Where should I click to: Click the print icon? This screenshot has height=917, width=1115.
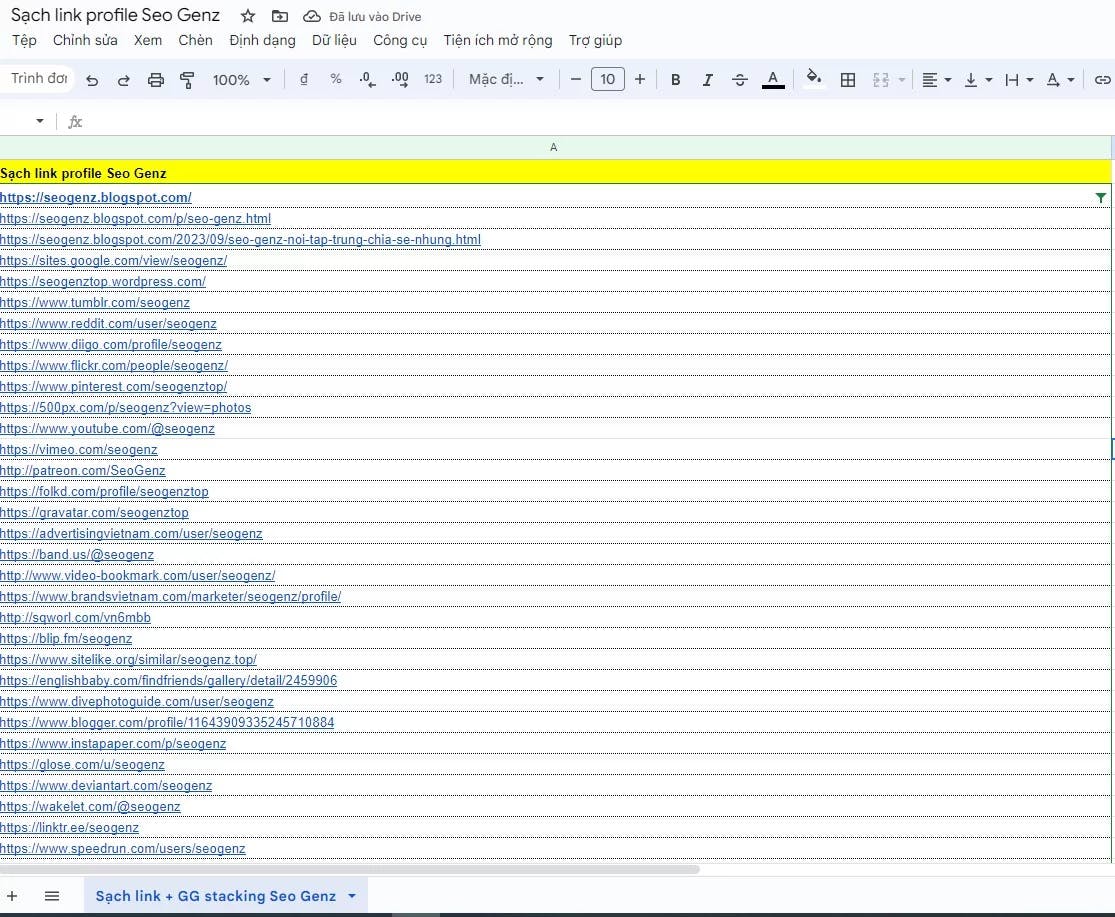[x=155, y=80]
